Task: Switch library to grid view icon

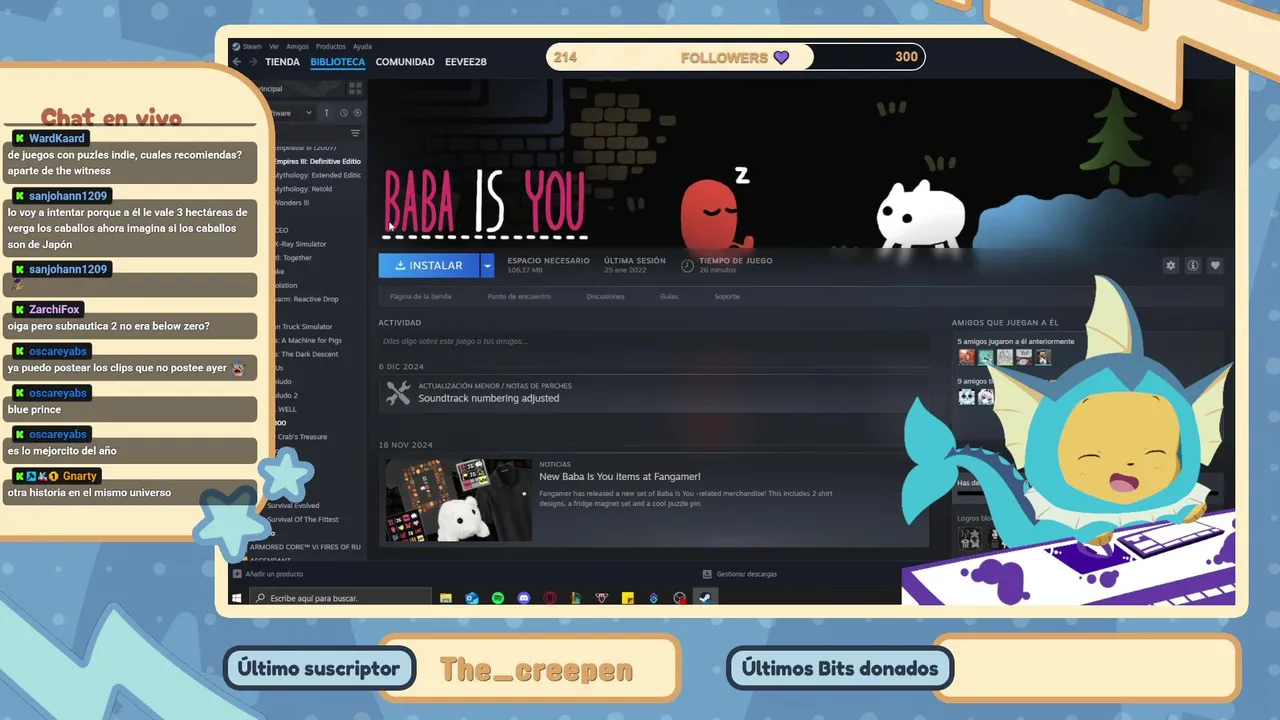Action: [x=355, y=88]
